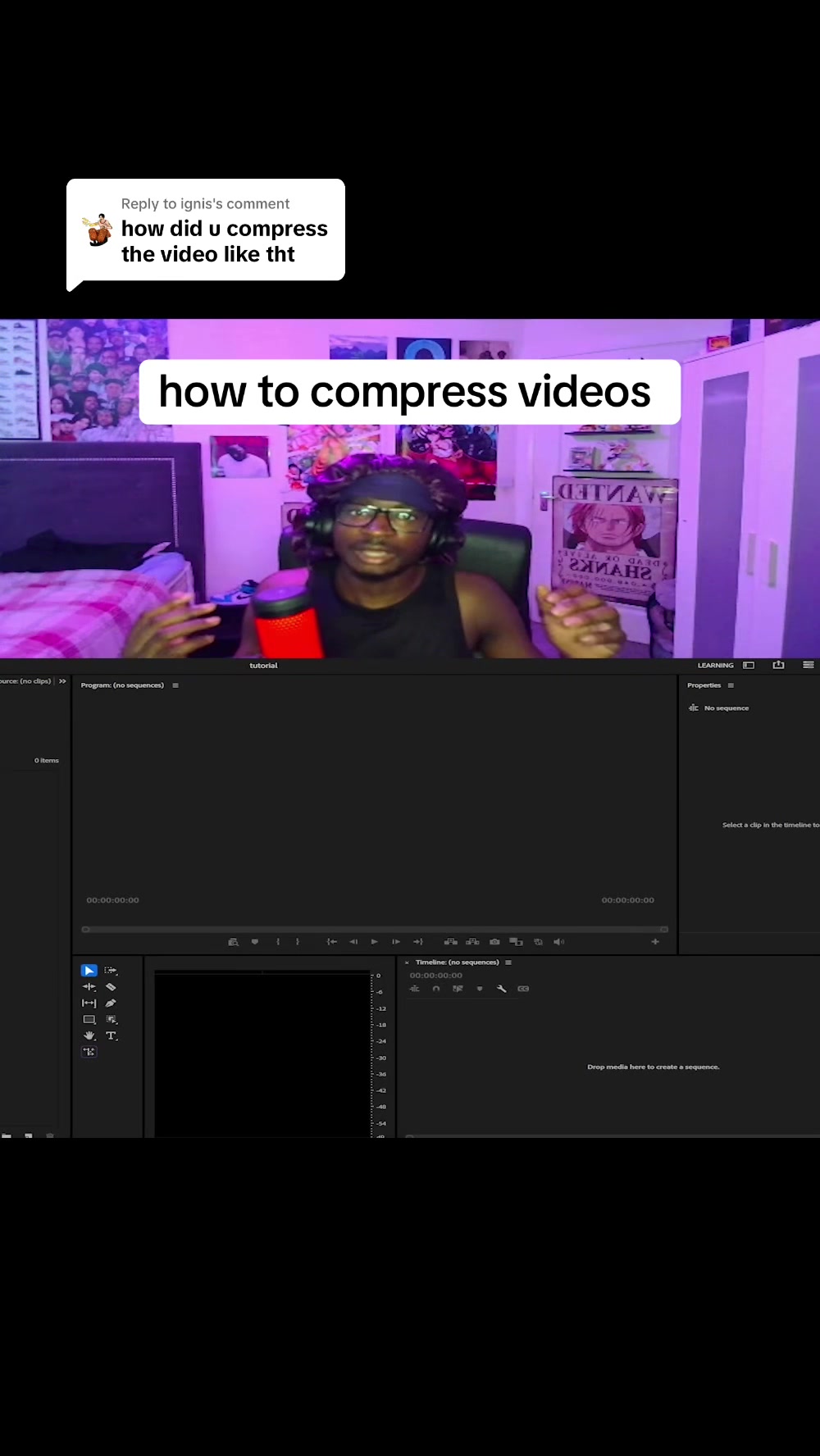Viewport: 820px width, 1456px height.
Task: Select the Slip tool
Action: point(89,1003)
